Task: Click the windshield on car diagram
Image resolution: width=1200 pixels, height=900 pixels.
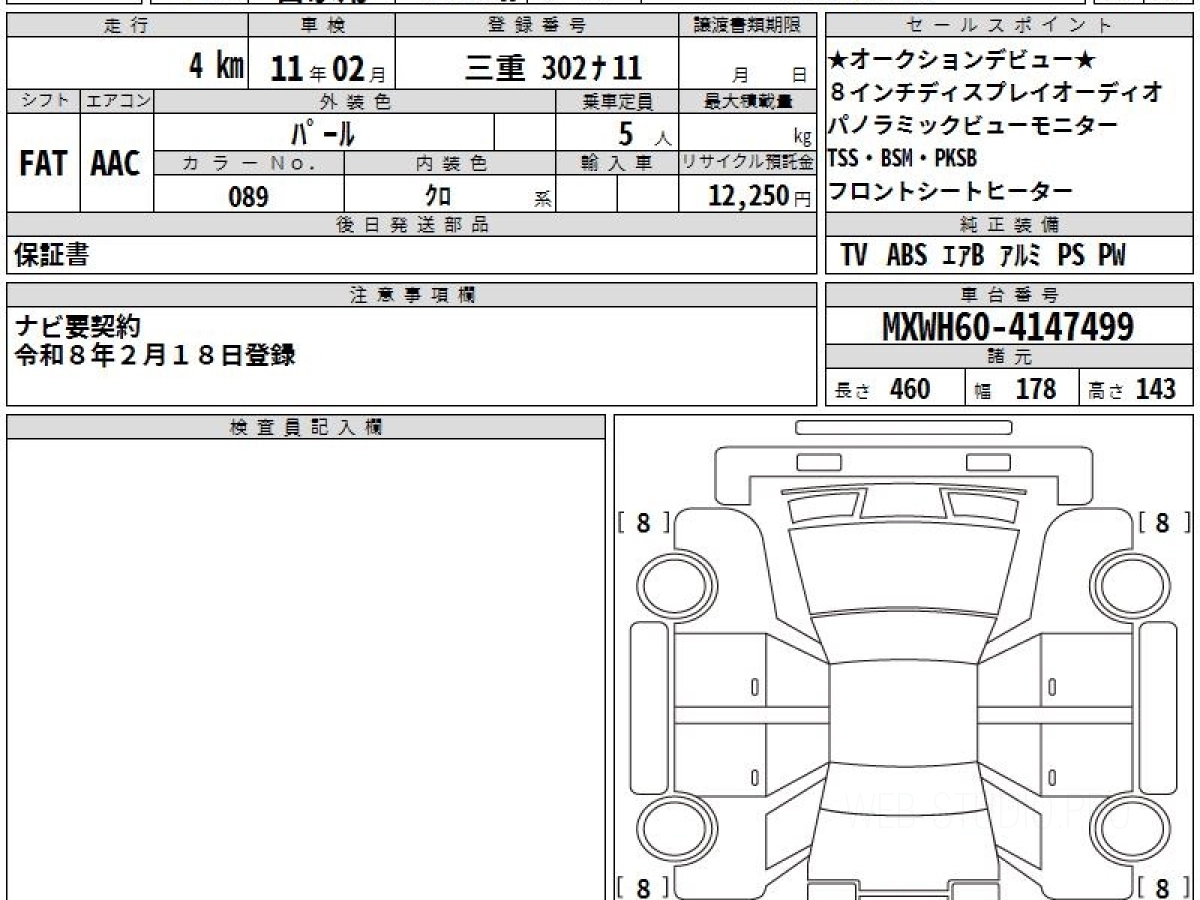Action: 903,638
